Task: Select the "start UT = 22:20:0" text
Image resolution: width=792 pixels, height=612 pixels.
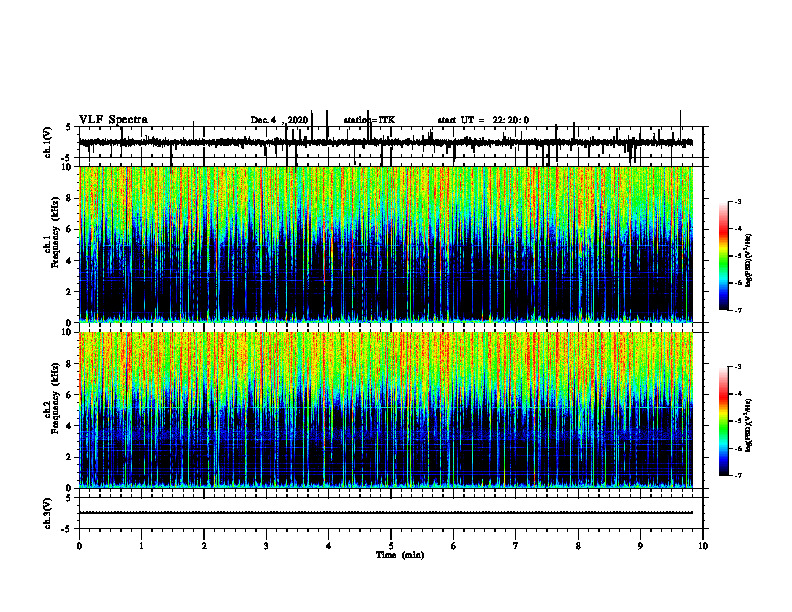Action: tap(483, 120)
